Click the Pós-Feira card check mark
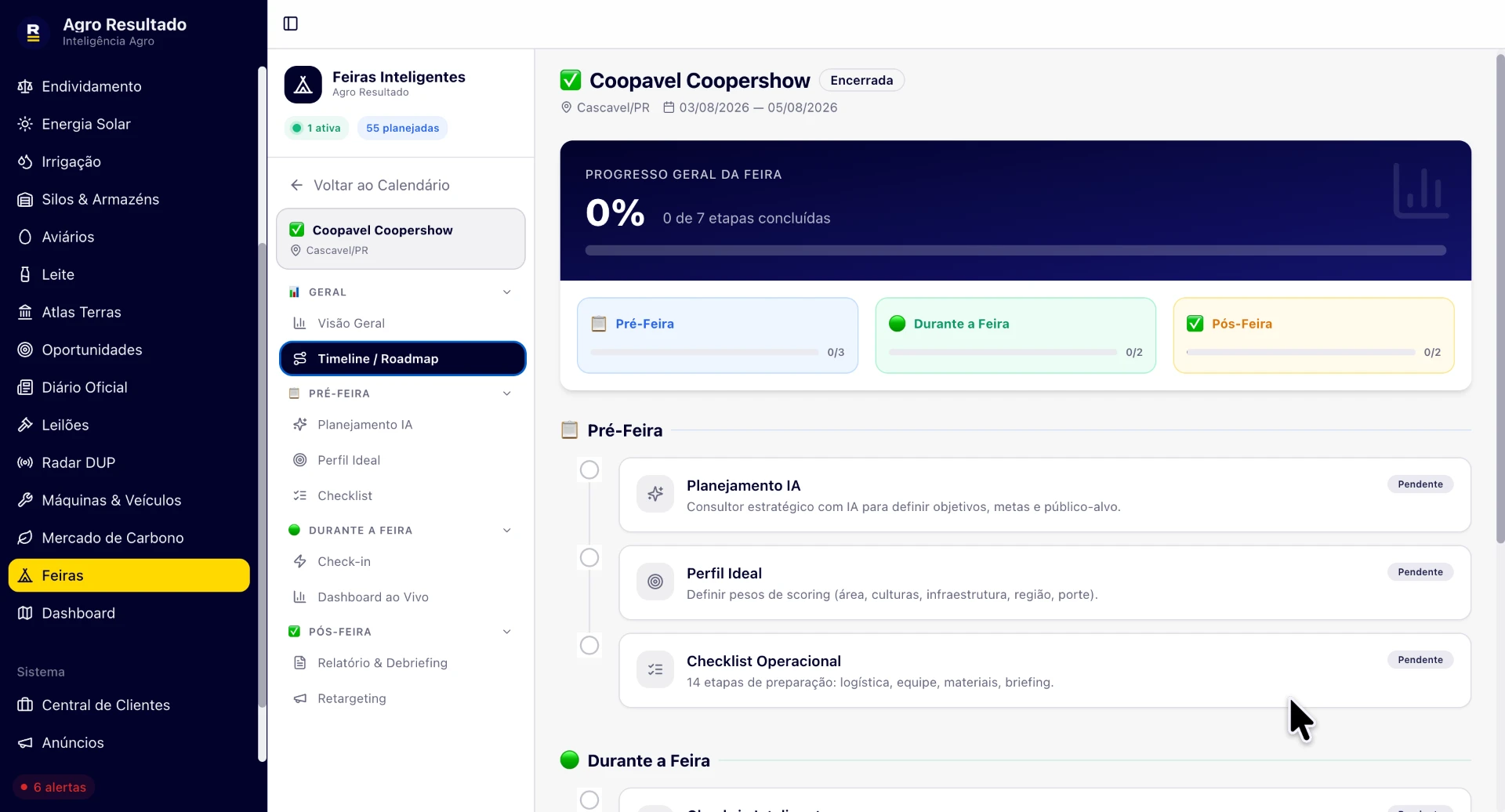Viewport: 1505px width, 812px height. coord(1195,324)
